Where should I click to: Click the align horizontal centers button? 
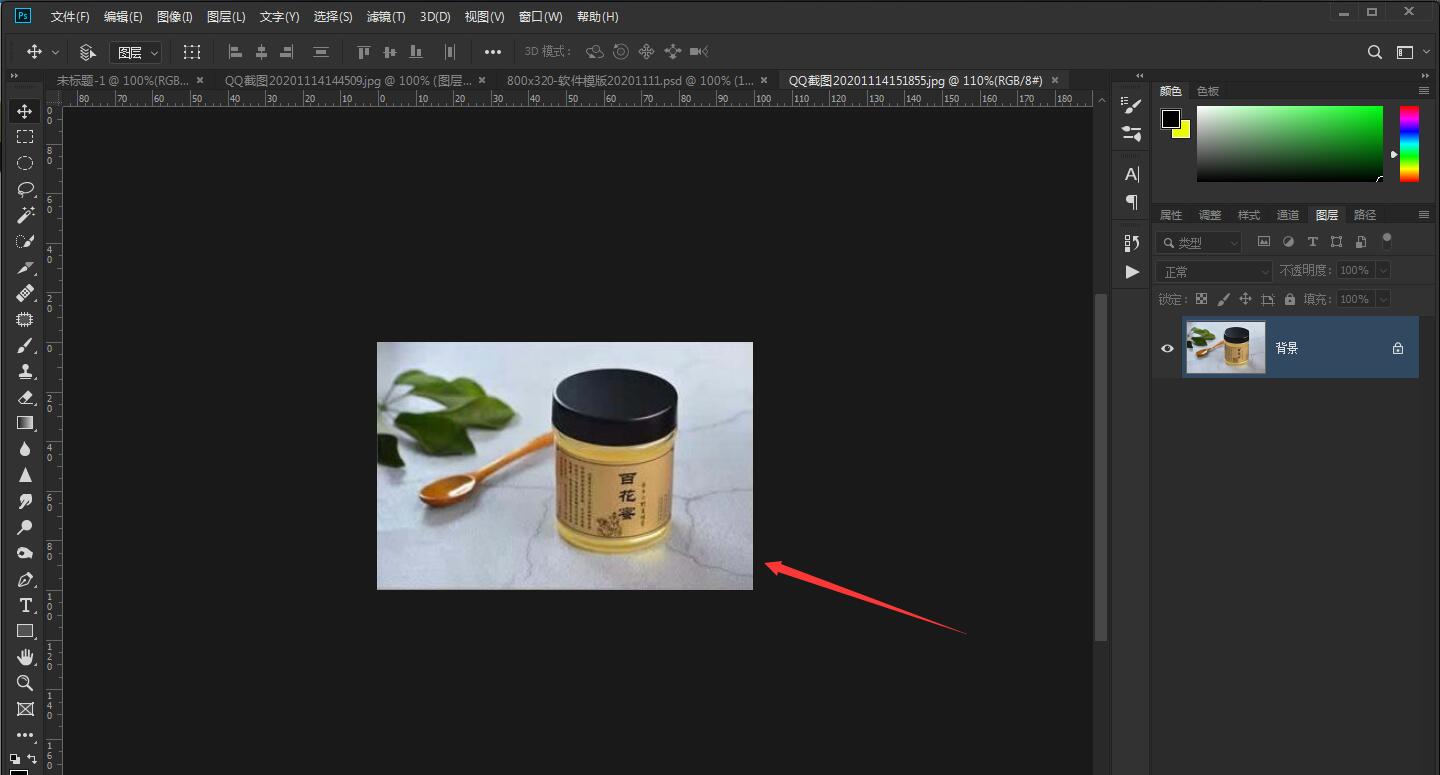pyautogui.click(x=261, y=51)
